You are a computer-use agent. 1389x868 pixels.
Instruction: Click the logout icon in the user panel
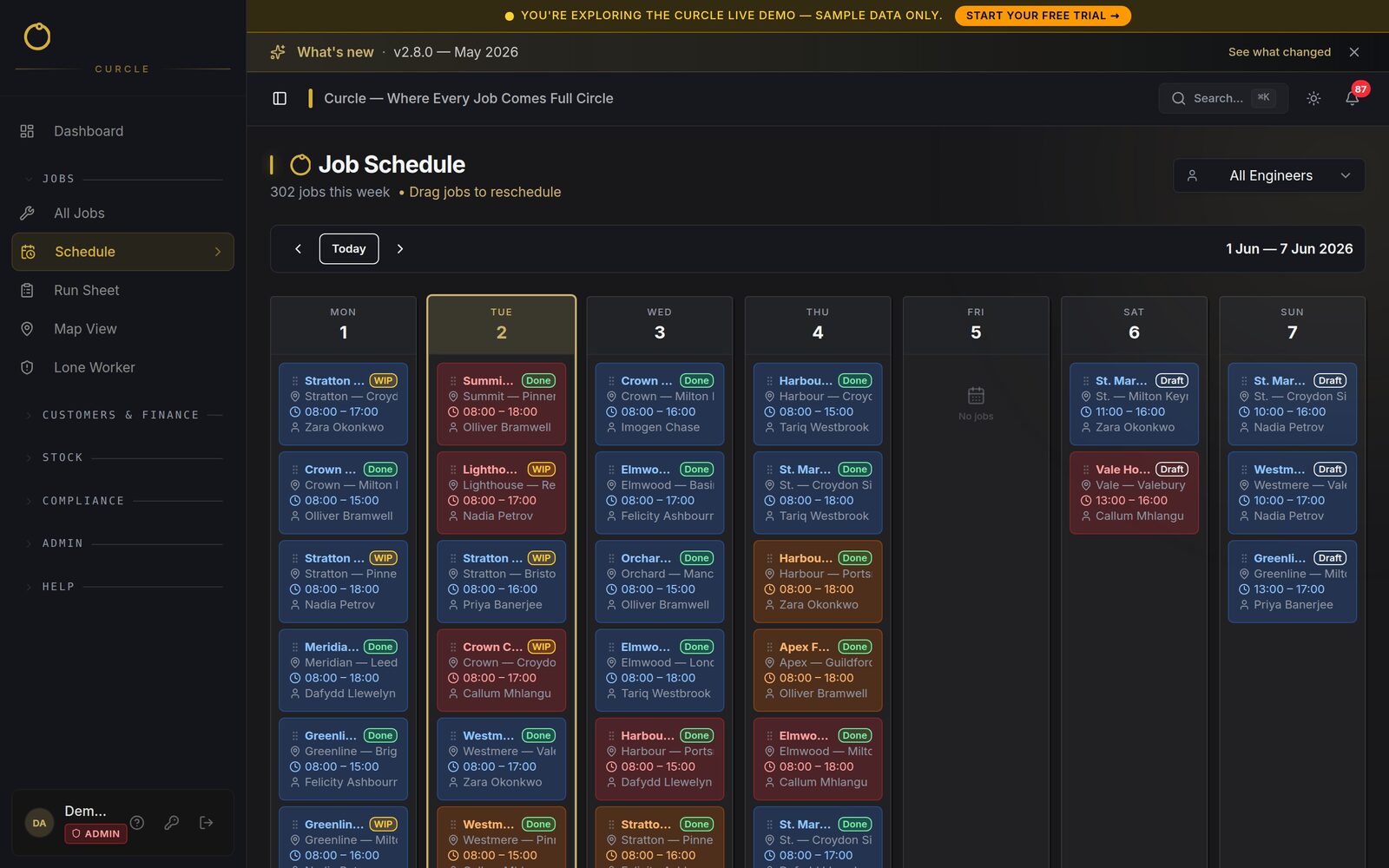[x=207, y=822]
